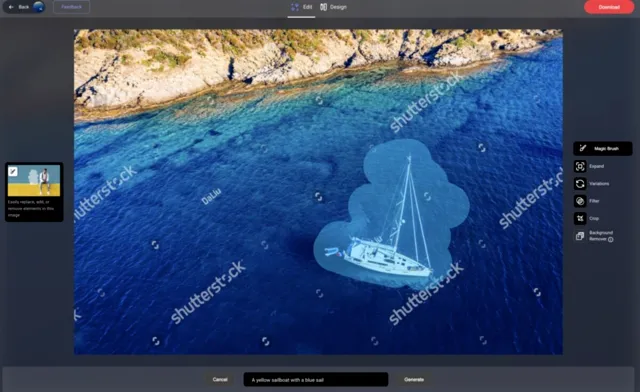Viewport: 640px width, 392px height.
Task: Select the Magic Brush tool
Action: coord(603,149)
